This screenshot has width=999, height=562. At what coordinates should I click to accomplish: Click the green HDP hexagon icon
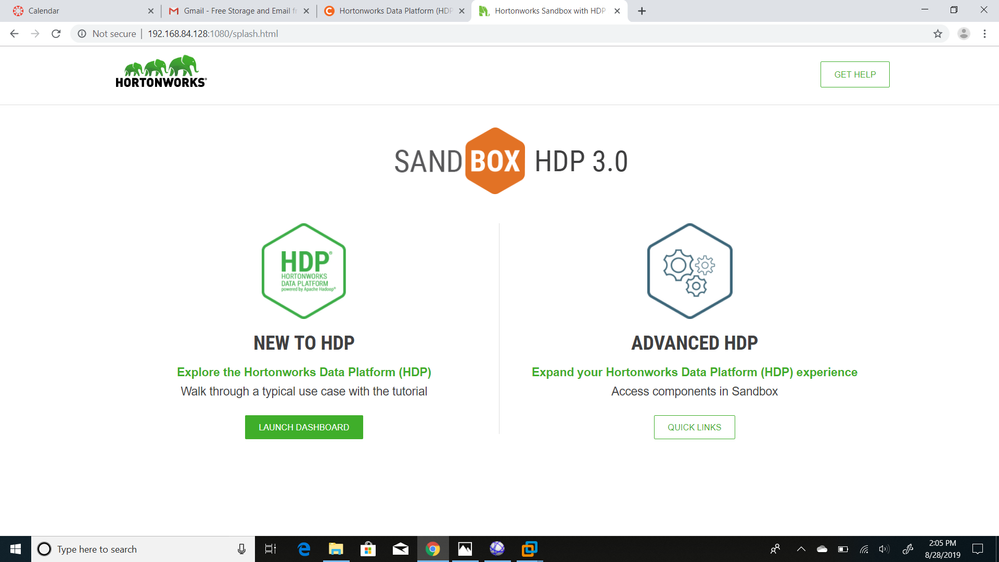pos(304,271)
